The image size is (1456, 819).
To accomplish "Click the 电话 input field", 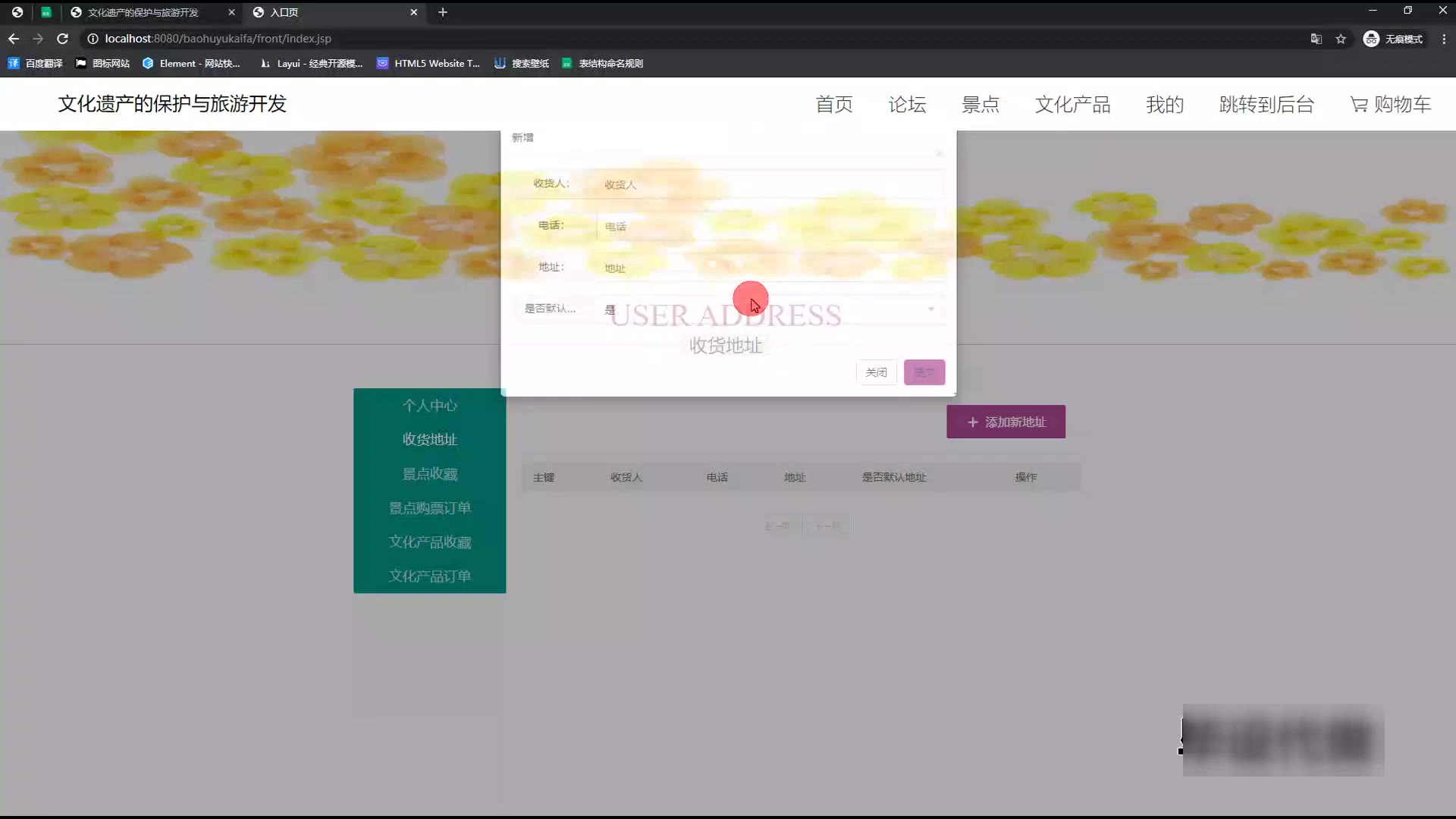I will 770,226.
